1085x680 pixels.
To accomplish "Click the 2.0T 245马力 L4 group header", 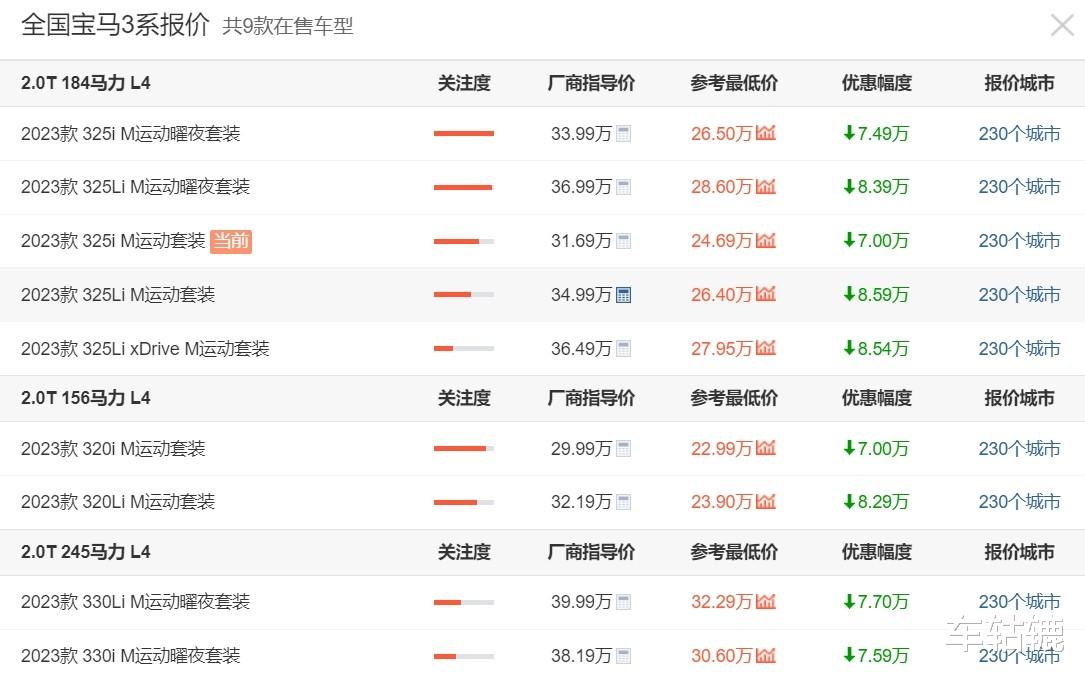I will [86, 552].
